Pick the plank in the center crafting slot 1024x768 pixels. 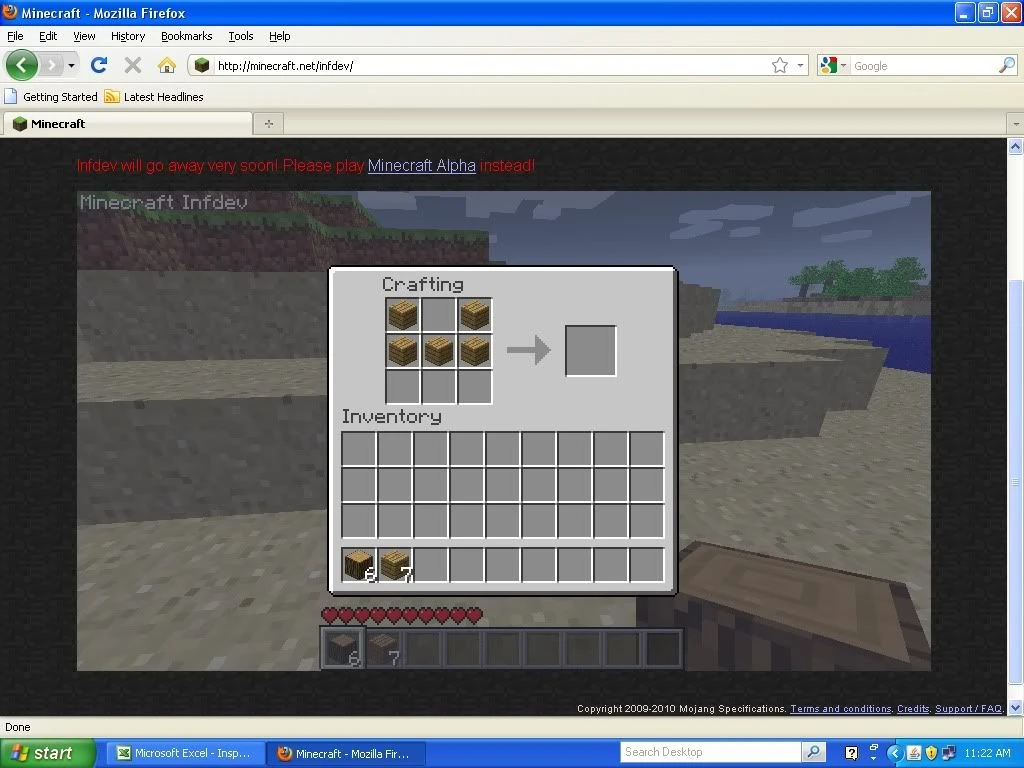click(438, 351)
